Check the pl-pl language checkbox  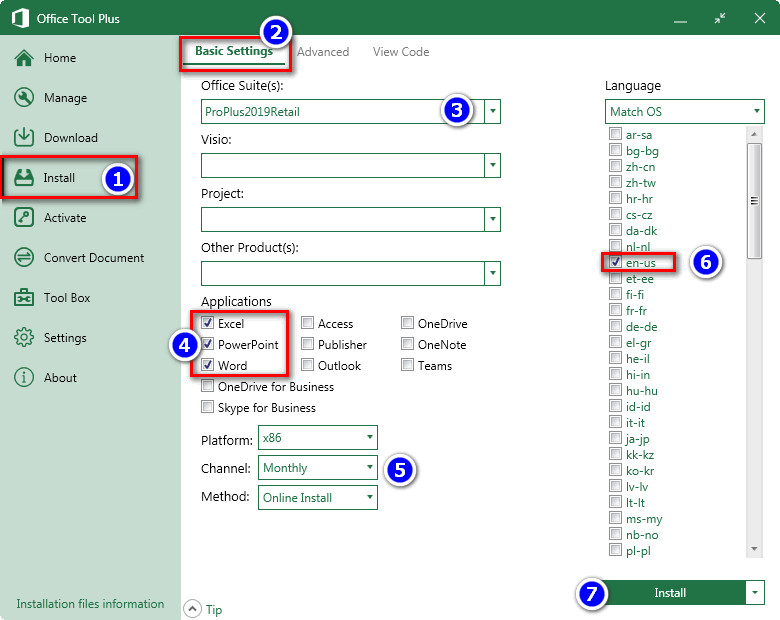point(615,549)
